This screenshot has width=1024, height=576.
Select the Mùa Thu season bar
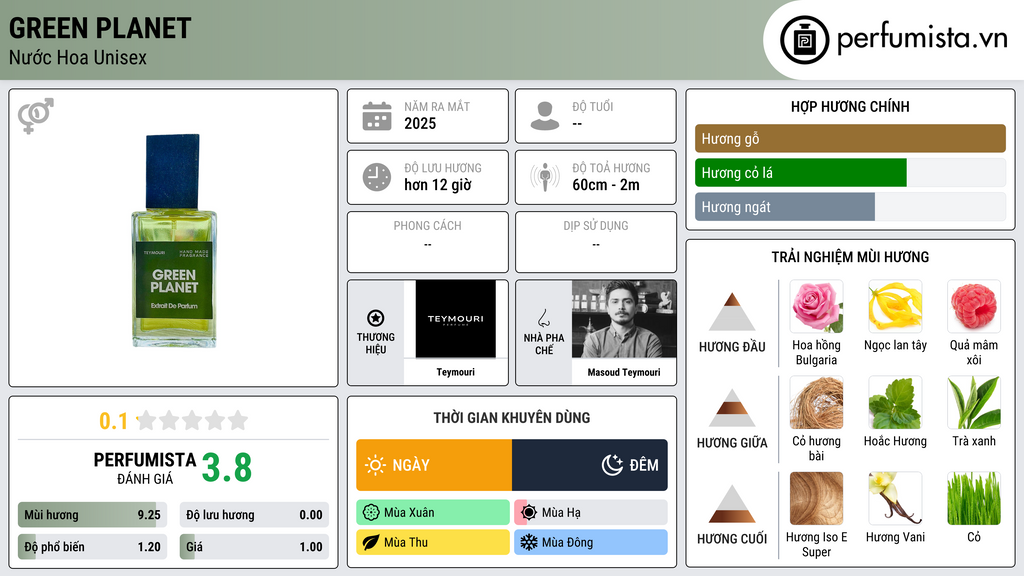click(433, 543)
